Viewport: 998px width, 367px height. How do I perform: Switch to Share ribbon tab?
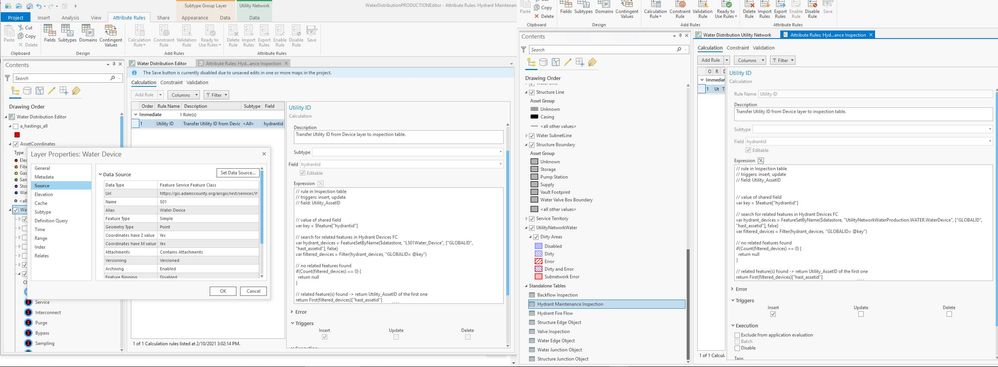coord(164,18)
